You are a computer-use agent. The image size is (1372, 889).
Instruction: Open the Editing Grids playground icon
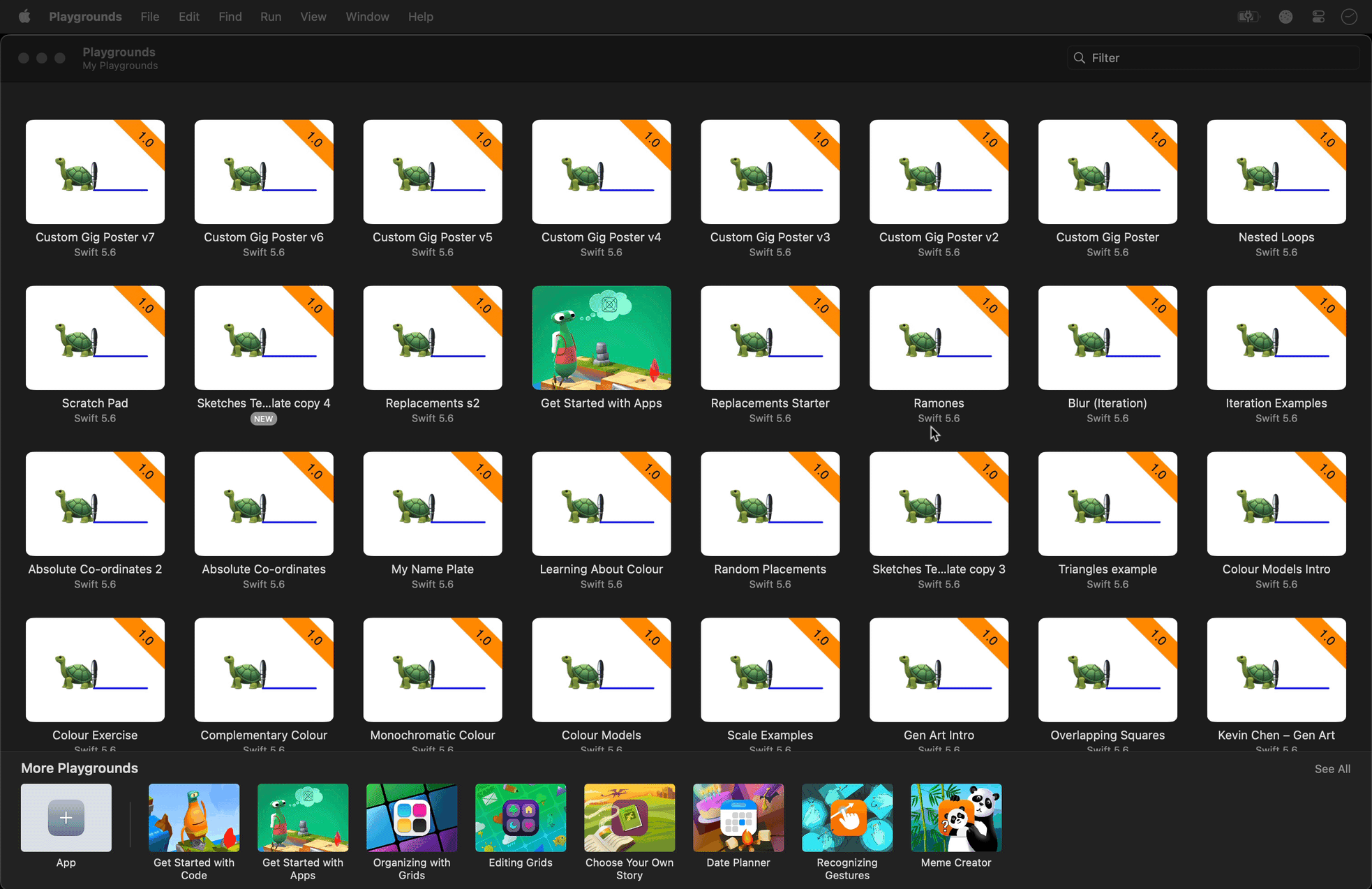click(x=520, y=818)
